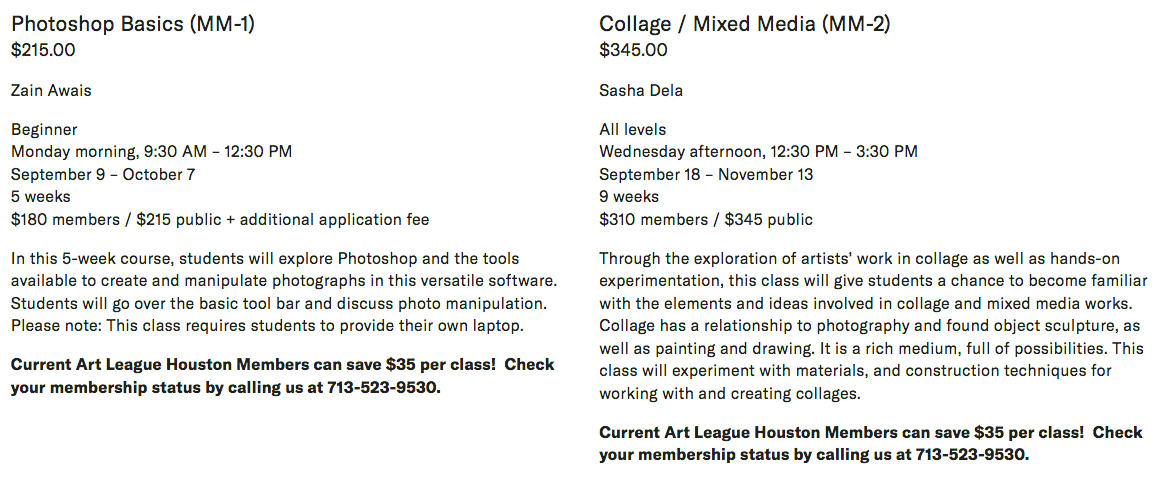
Task: Open the Photoshop Basics (MM-1) title
Action: pos(133,24)
